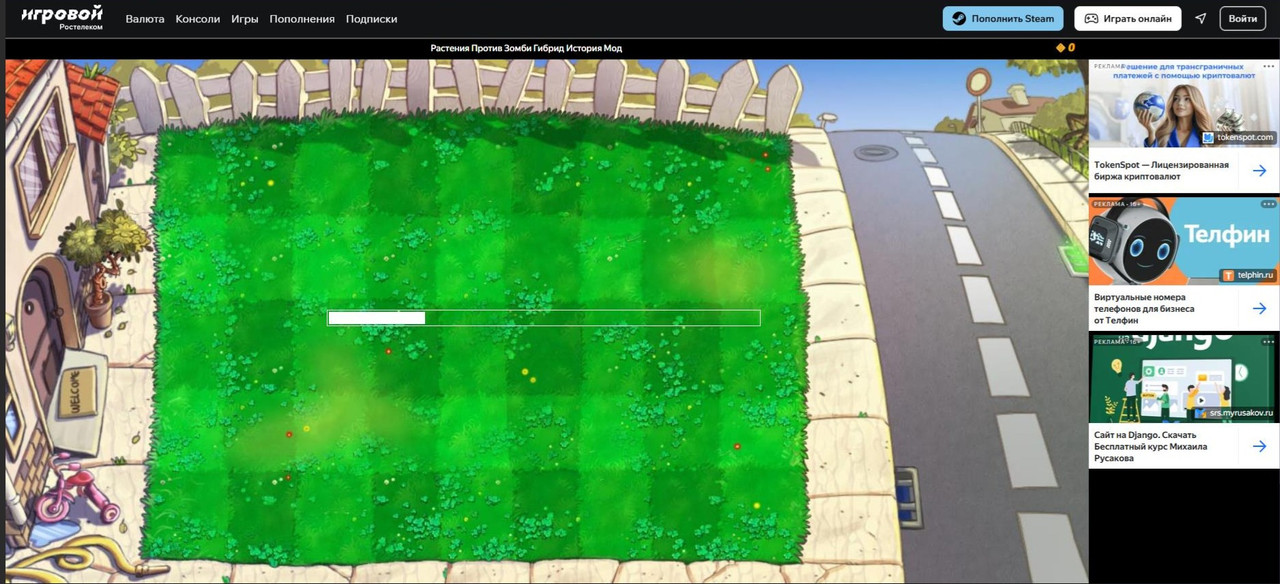Click the game title Растения Против Зомби Гибрид
The image size is (1280, 584).
click(x=526, y=48)
